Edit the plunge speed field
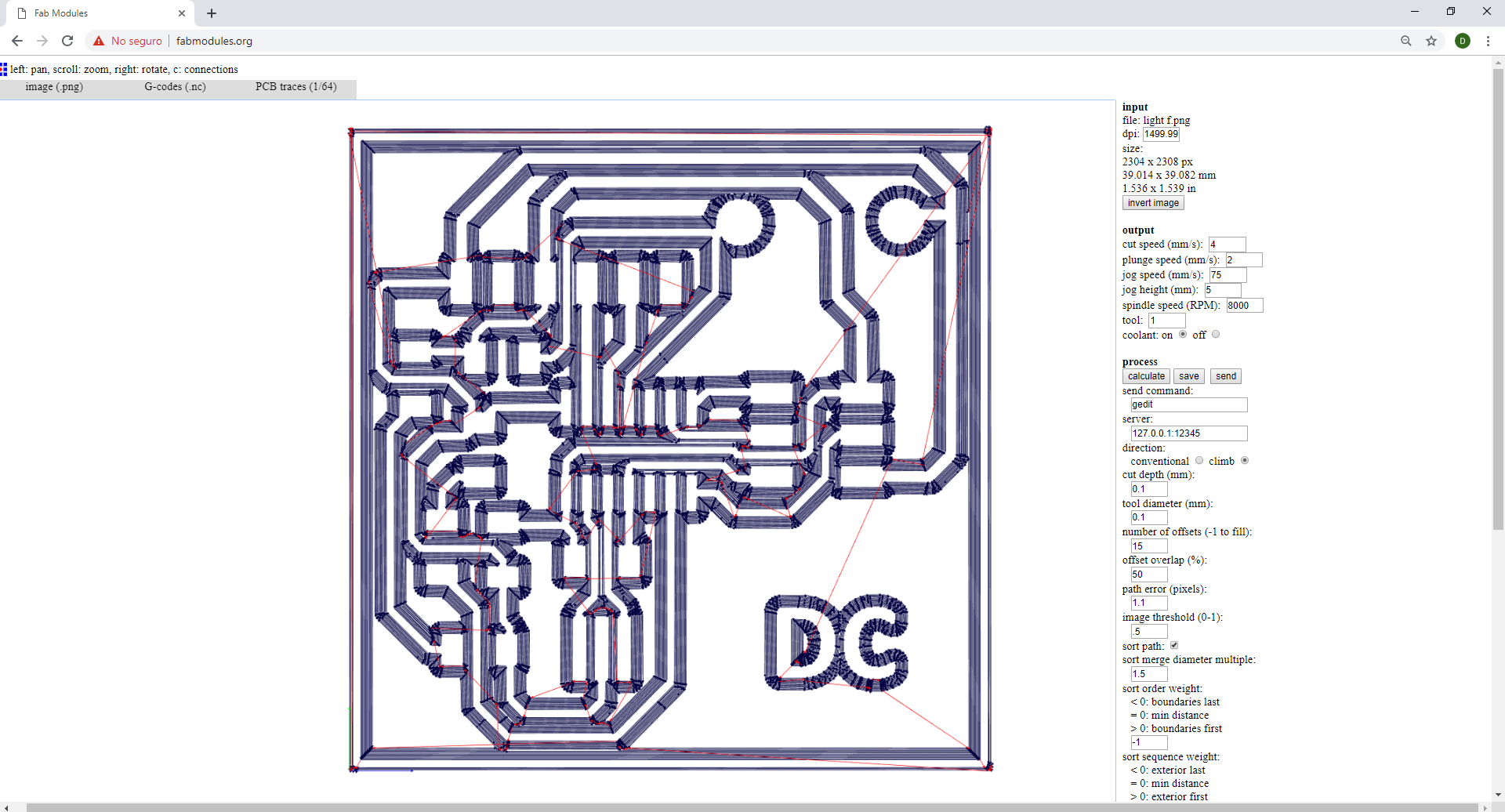1505x812 pixels. point(1244,260)
